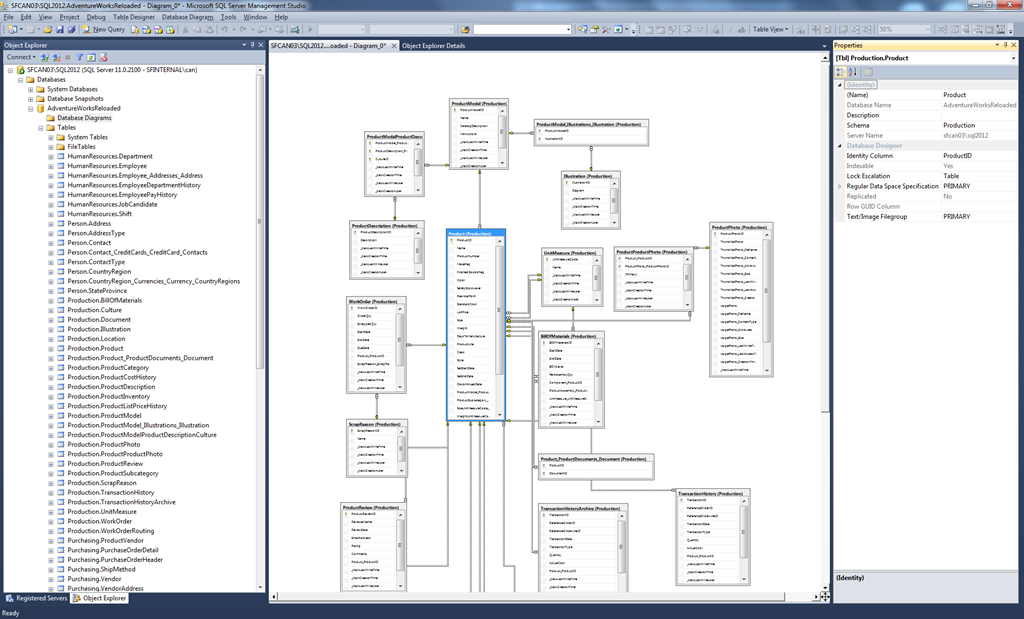Open the Table View dropdown

pyautogui.click(x=770, y=29)
